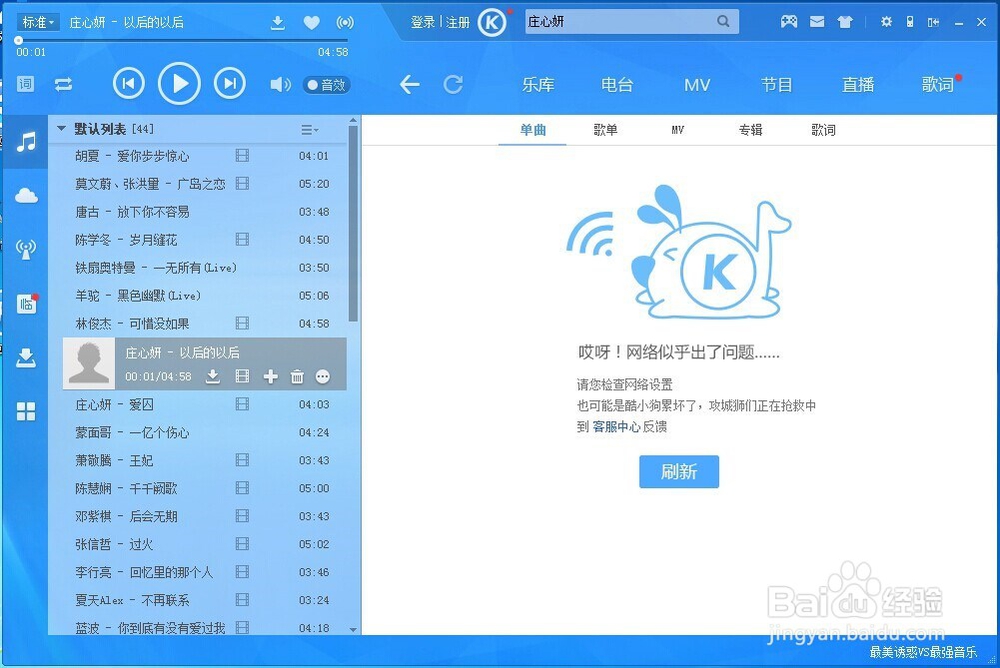Open the top 歌词 lyrics navigation tab
The height and width of the screenshot is (668, 1000).
coord(938,84)
